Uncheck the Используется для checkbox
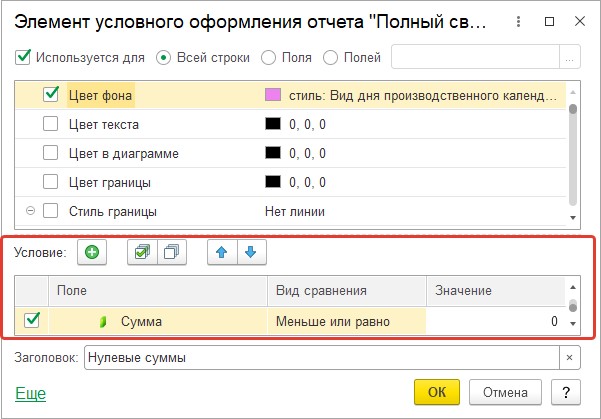Viewport: 601px width, 419px height. click(23, 58)
